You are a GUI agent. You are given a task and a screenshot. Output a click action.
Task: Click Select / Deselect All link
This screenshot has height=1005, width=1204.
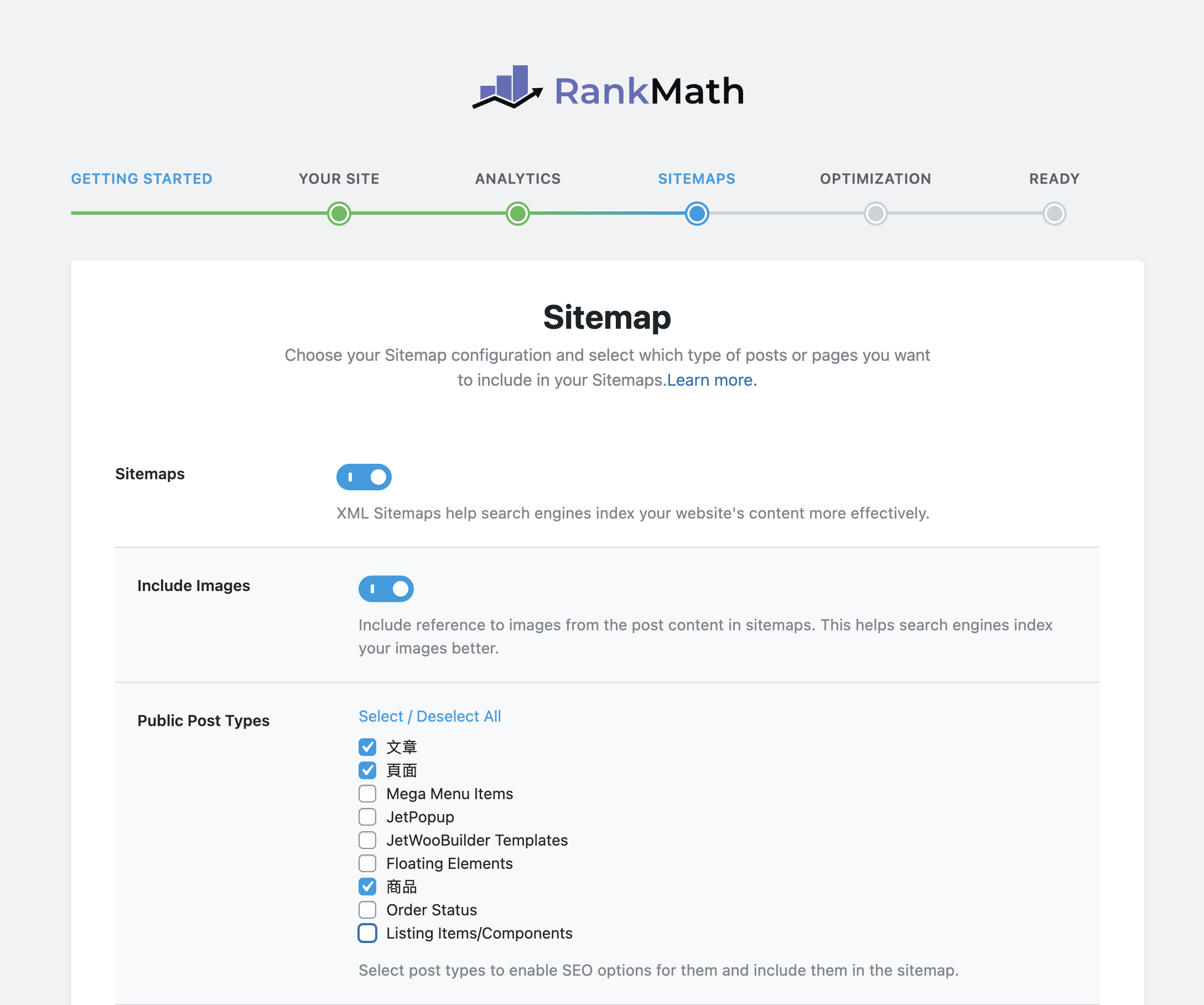(x=429, y=716)
